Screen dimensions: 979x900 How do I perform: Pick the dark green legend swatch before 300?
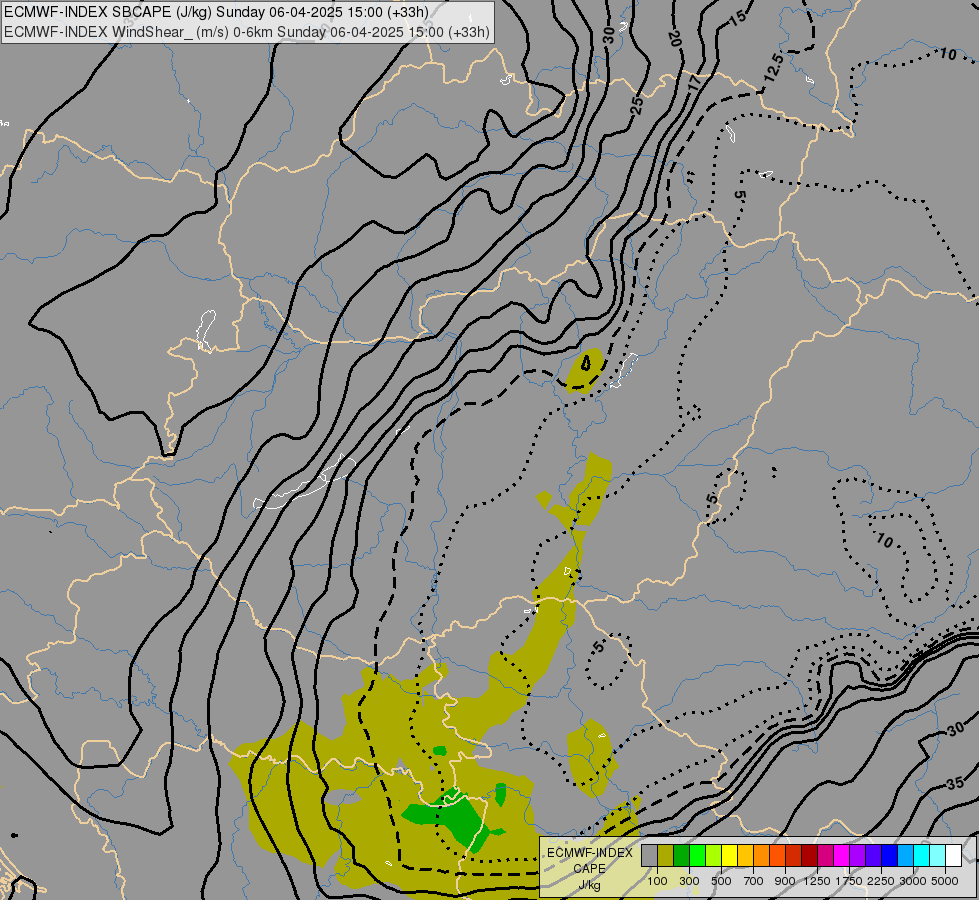pyautogui.click(x=681, y=855)
